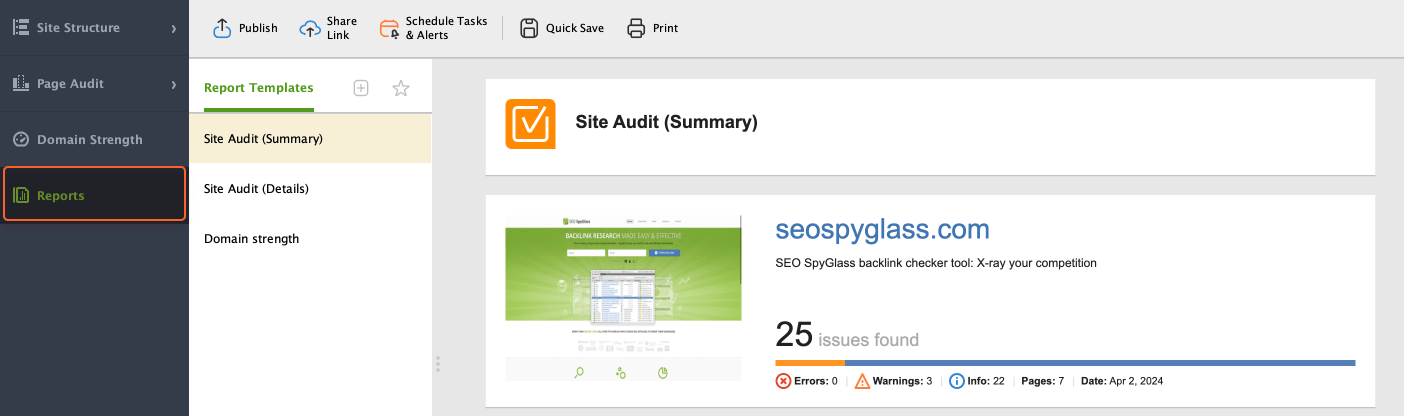This screenshot has height=416, width=1404.
Task: Open the Site Structure section
Action: point(94,28)
